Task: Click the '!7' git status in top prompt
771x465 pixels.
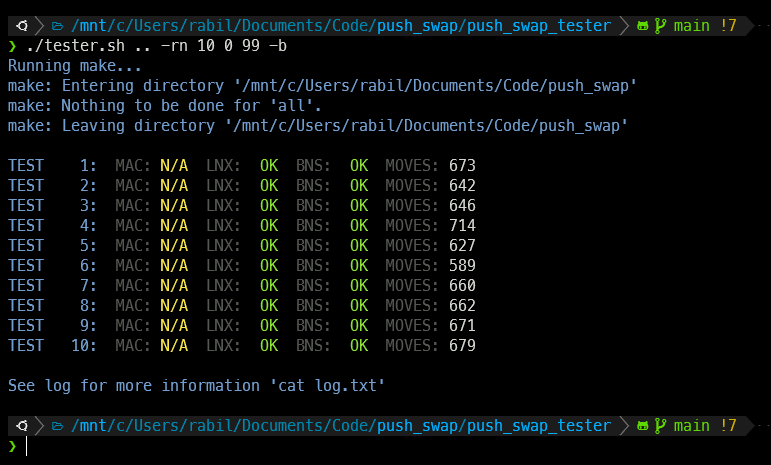Action: [728, 26]
